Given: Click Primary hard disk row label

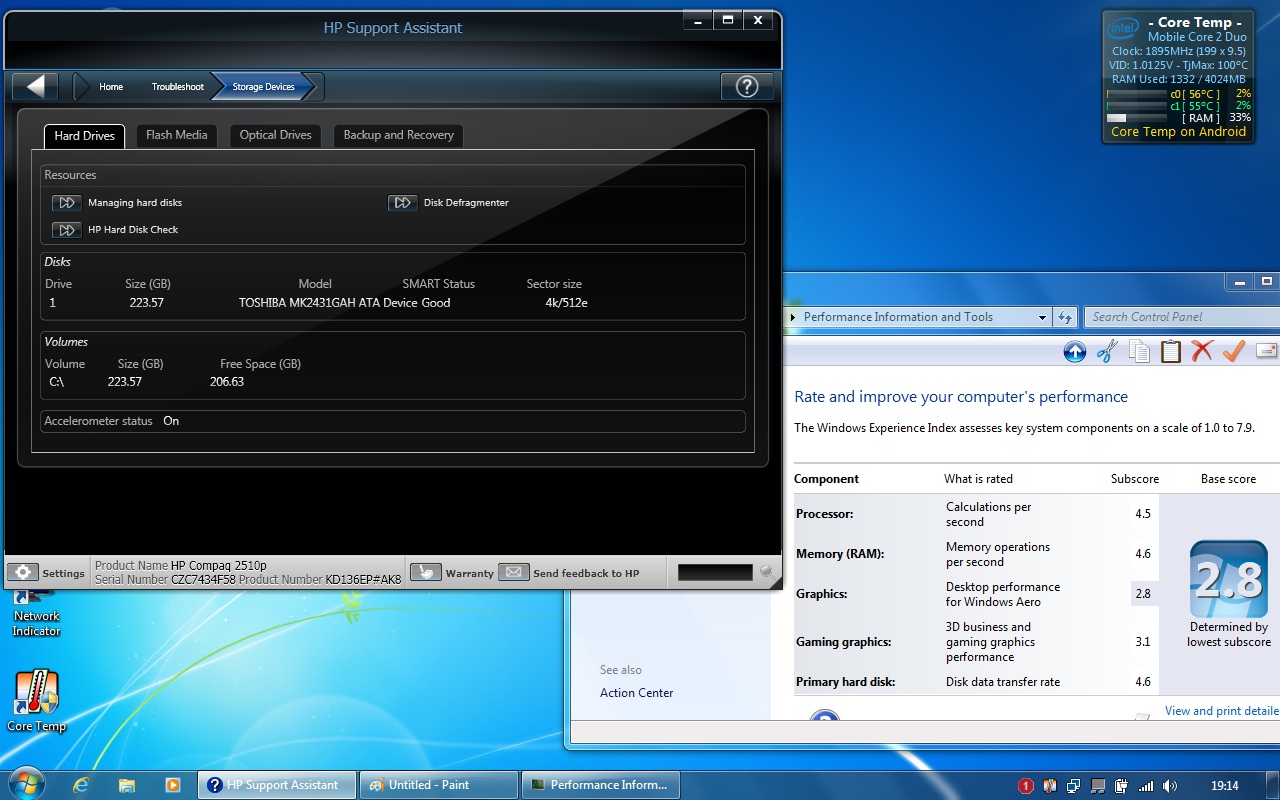Looking at the screenshot, I should pyautogui.click(x=845, y=682).
